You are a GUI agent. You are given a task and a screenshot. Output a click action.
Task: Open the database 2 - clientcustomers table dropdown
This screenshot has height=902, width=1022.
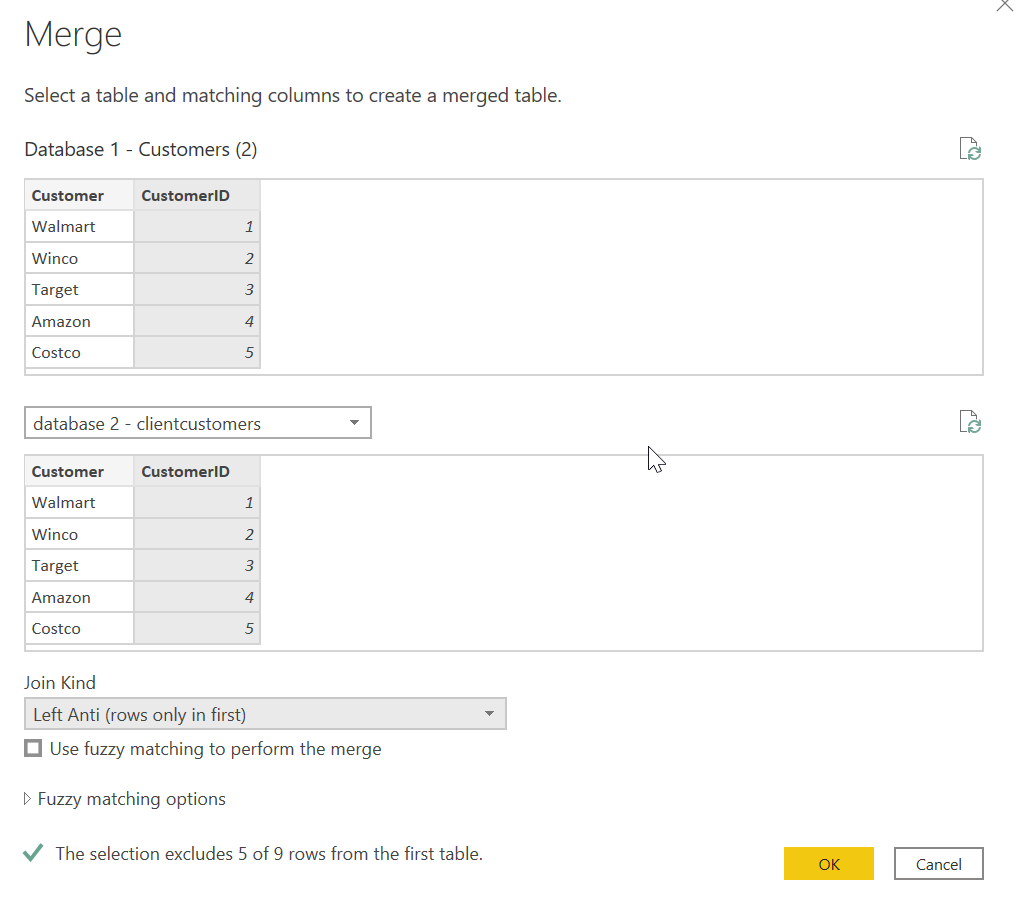(197, 423)
